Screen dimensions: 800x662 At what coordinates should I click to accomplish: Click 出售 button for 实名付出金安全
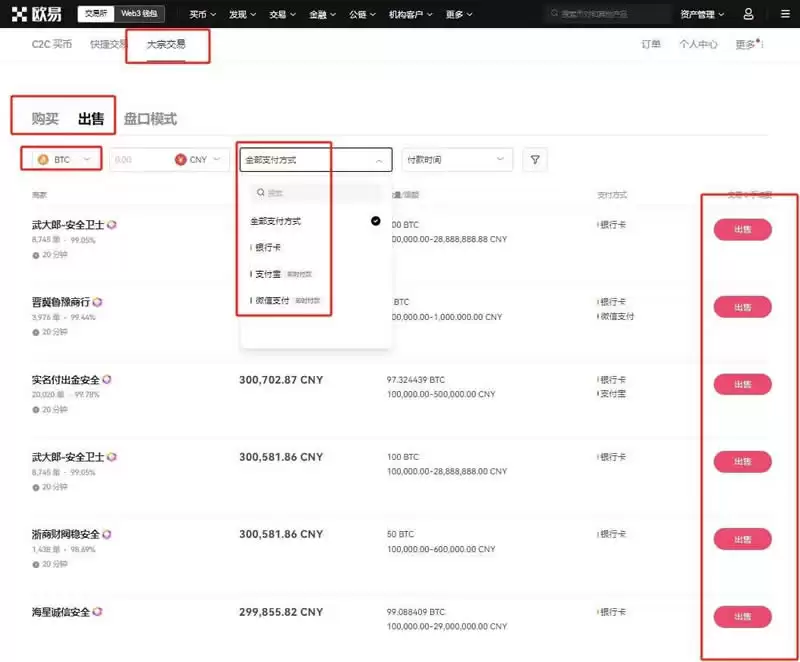[742, 385]
